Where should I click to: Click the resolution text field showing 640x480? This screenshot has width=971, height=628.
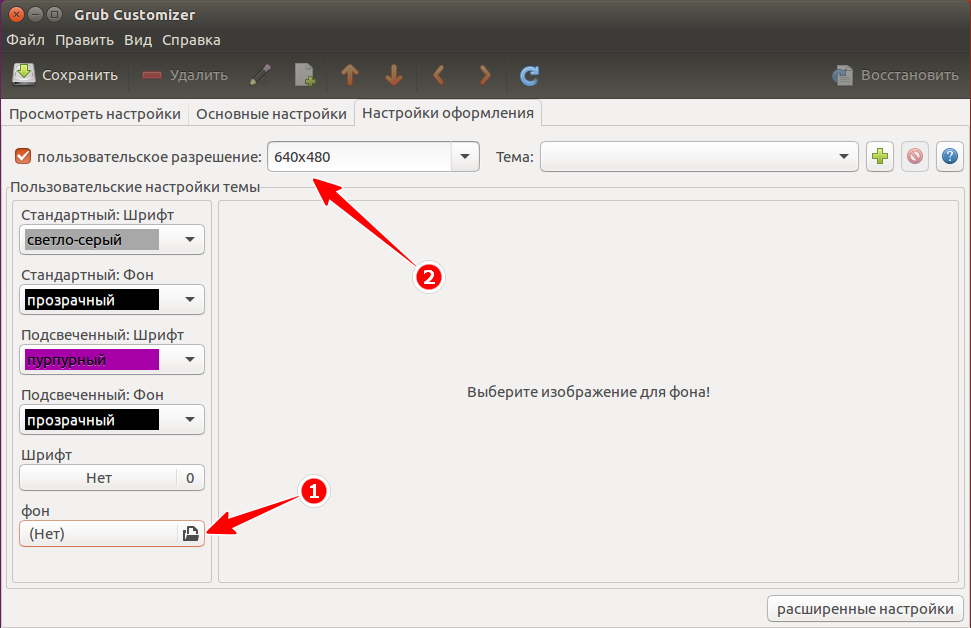(x=359, y=157)
